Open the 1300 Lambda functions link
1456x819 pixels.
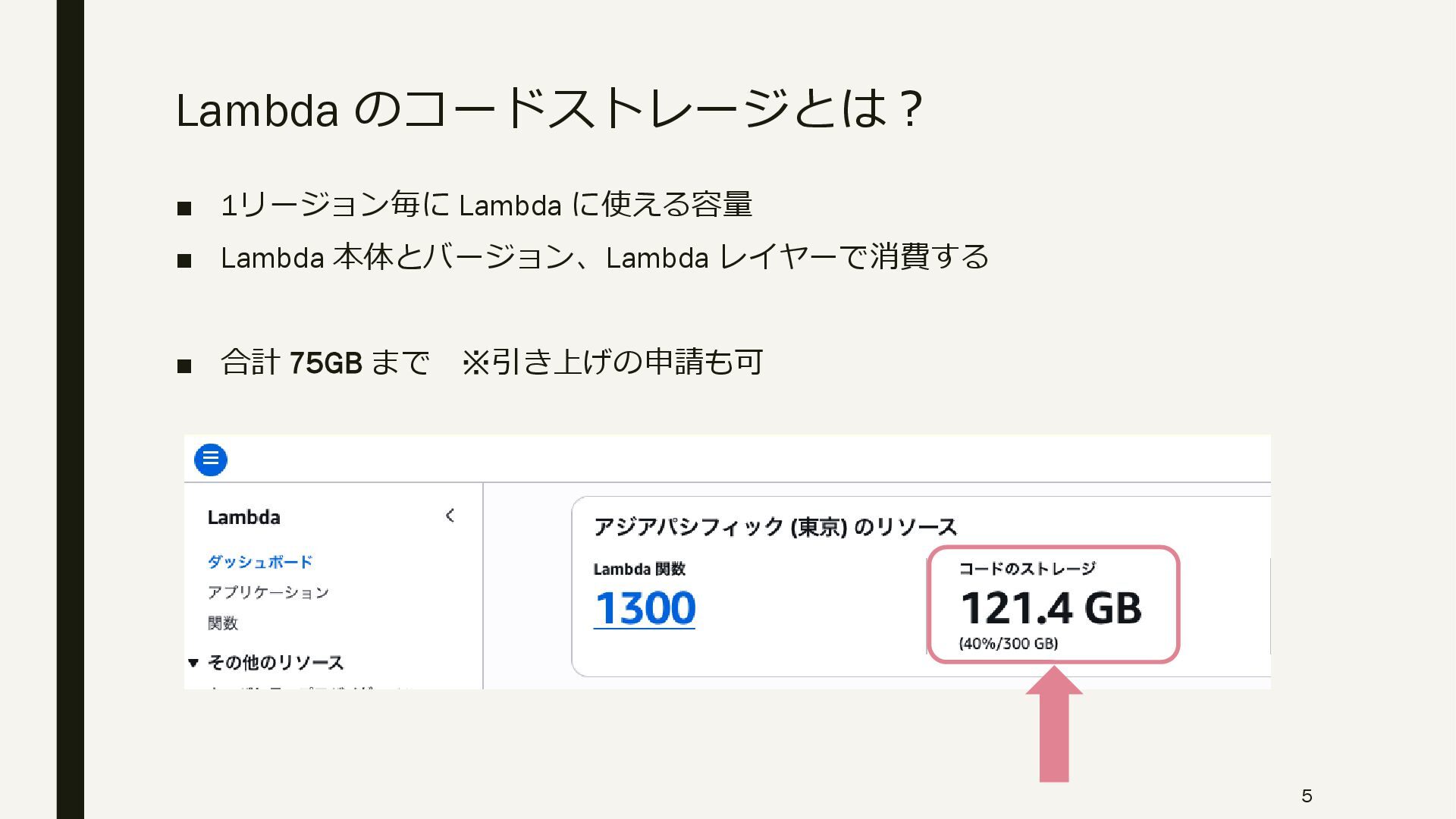click(x=644, y=608)
